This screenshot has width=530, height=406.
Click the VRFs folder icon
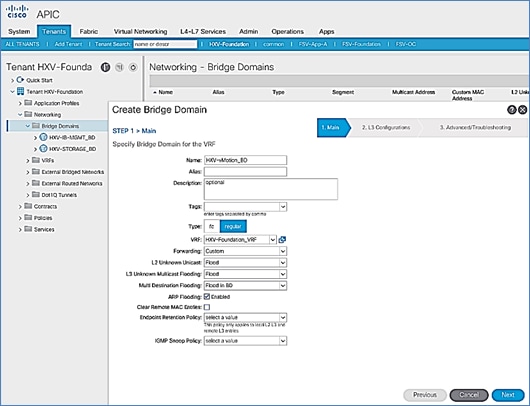(35, 160)
